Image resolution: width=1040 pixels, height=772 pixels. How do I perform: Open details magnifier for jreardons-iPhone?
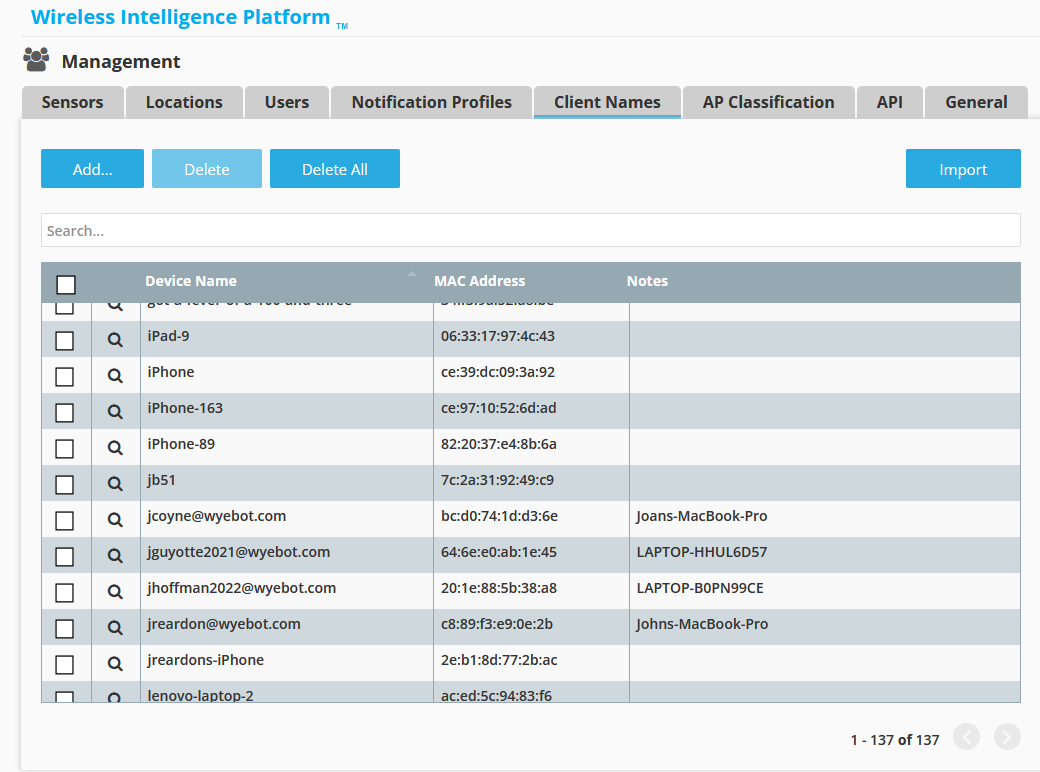pyautogui.click(x=115, y=663)
